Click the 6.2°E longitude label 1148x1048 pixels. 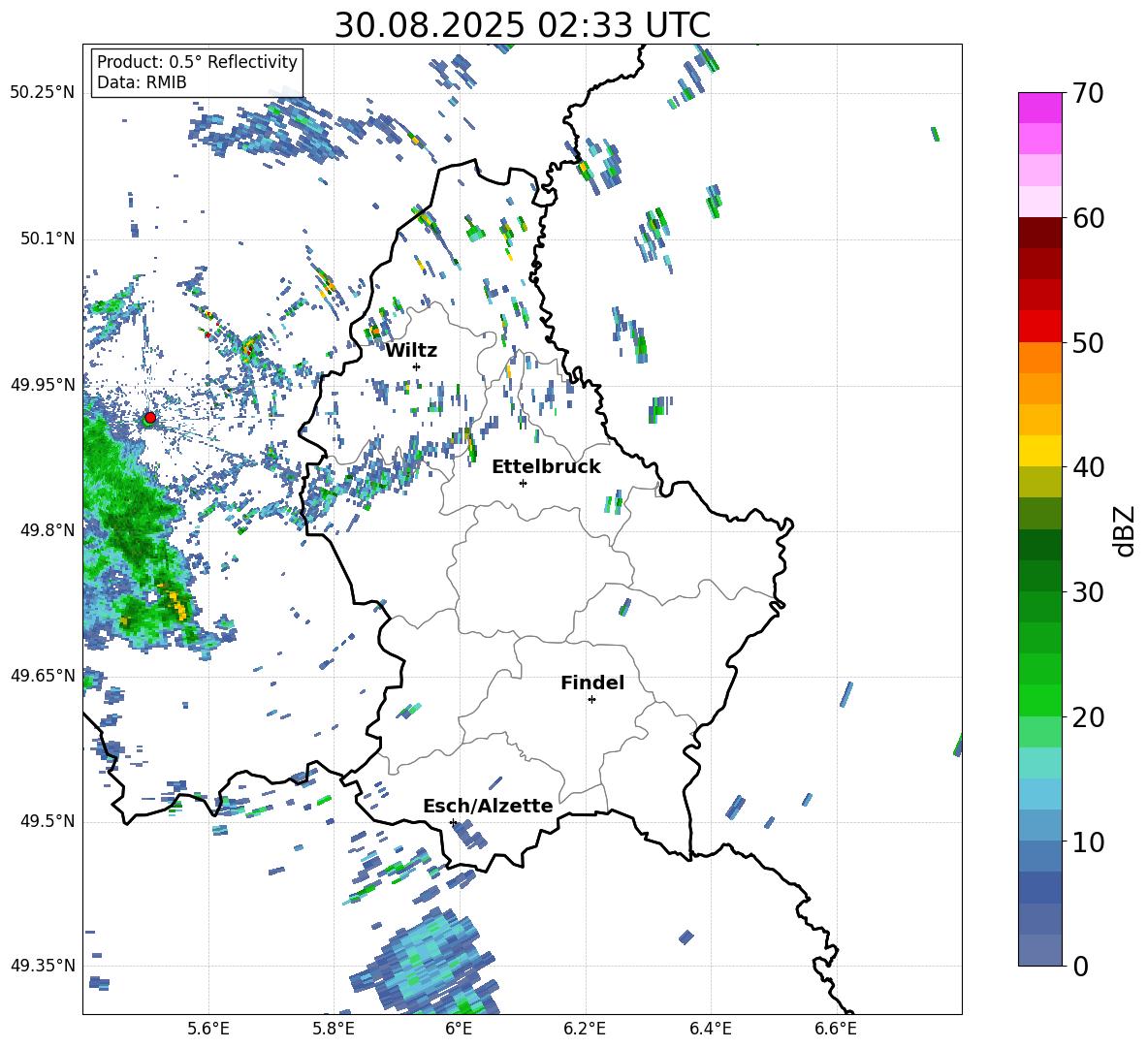click(585, 1029)
